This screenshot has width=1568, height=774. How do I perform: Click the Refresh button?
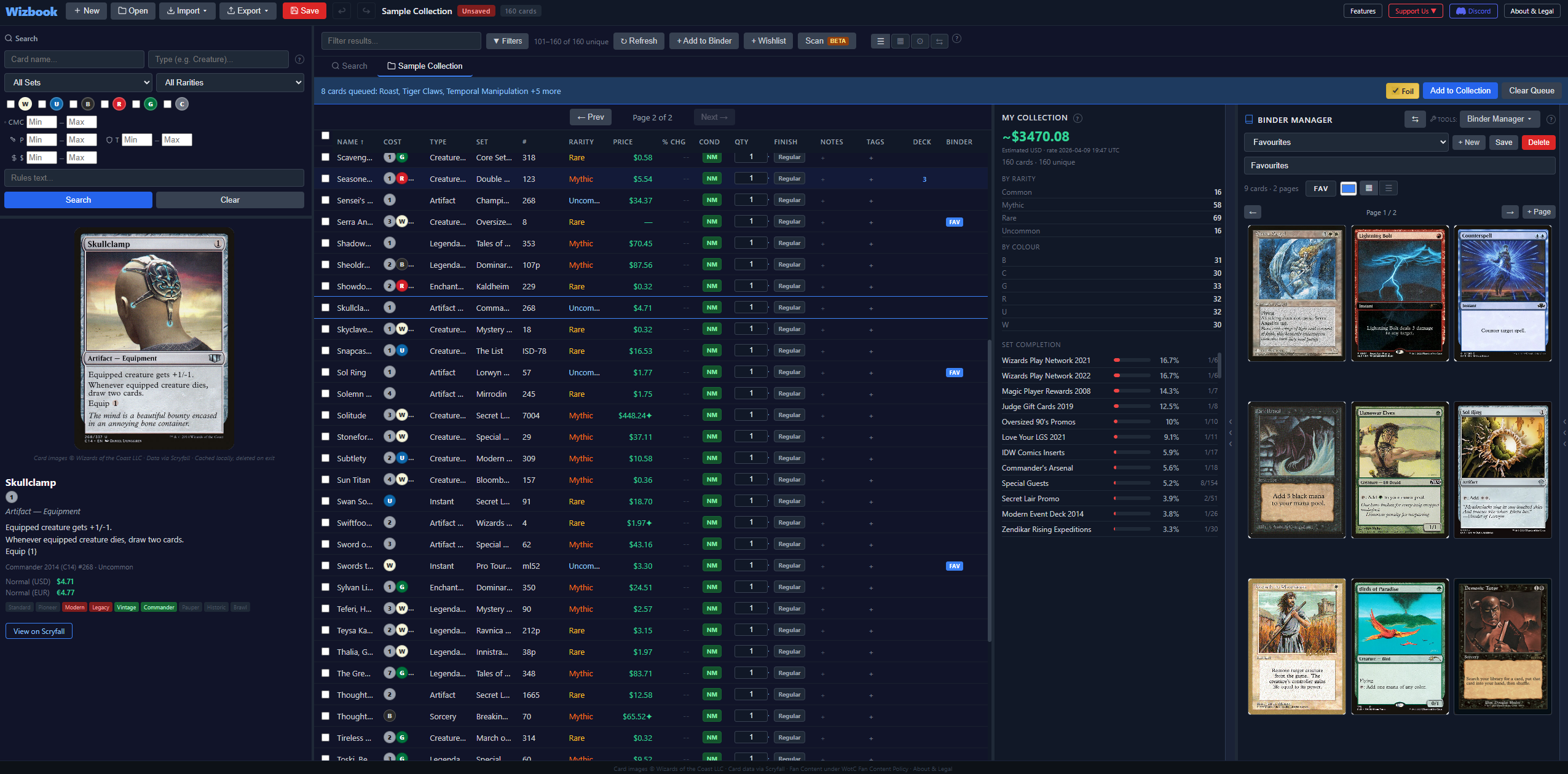[x=639, y=41]
